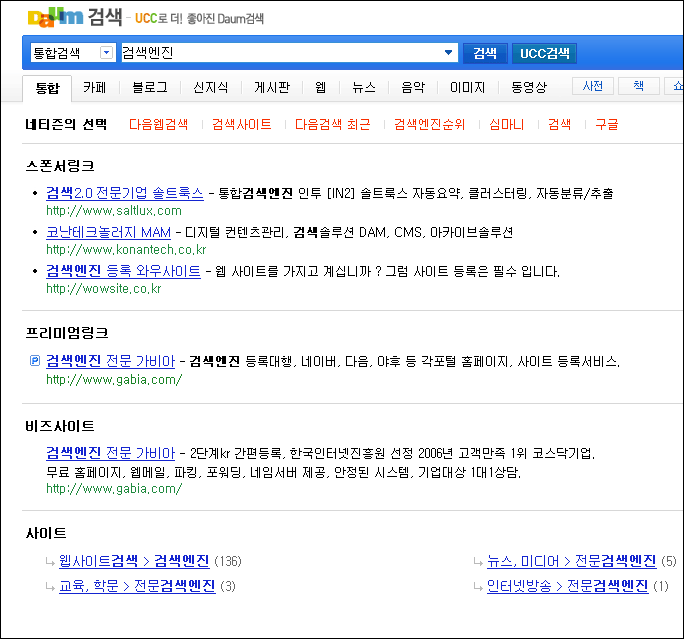Switch to the 웹 tab

tap(321, 87)
